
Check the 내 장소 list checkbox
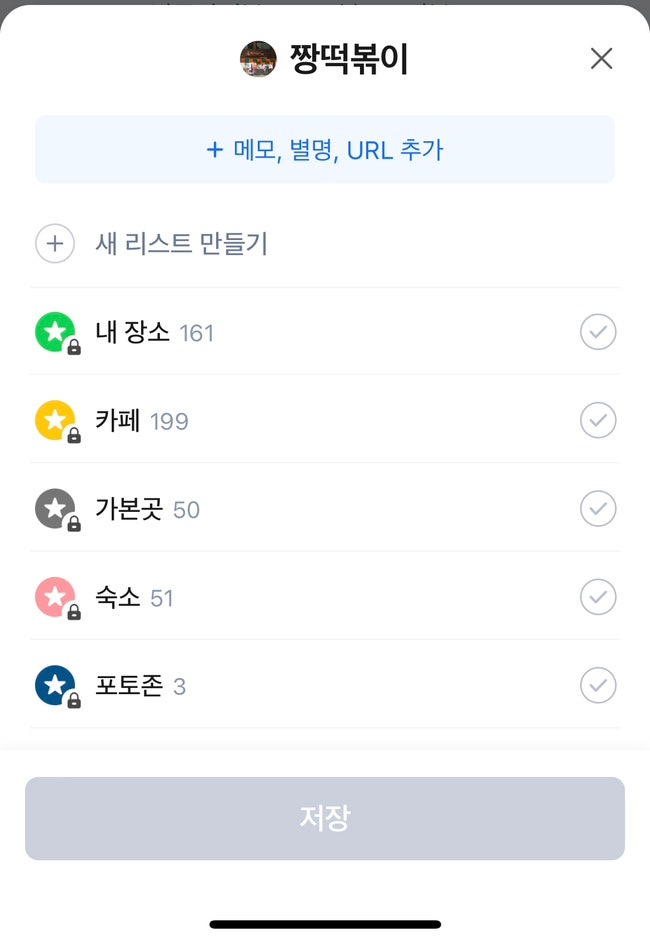click(598, 332)
